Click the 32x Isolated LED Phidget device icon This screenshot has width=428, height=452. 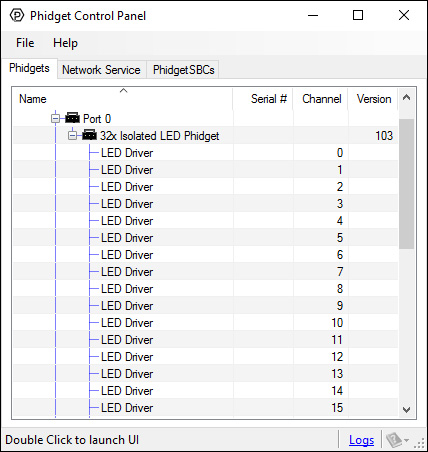(x=89, y=135)
